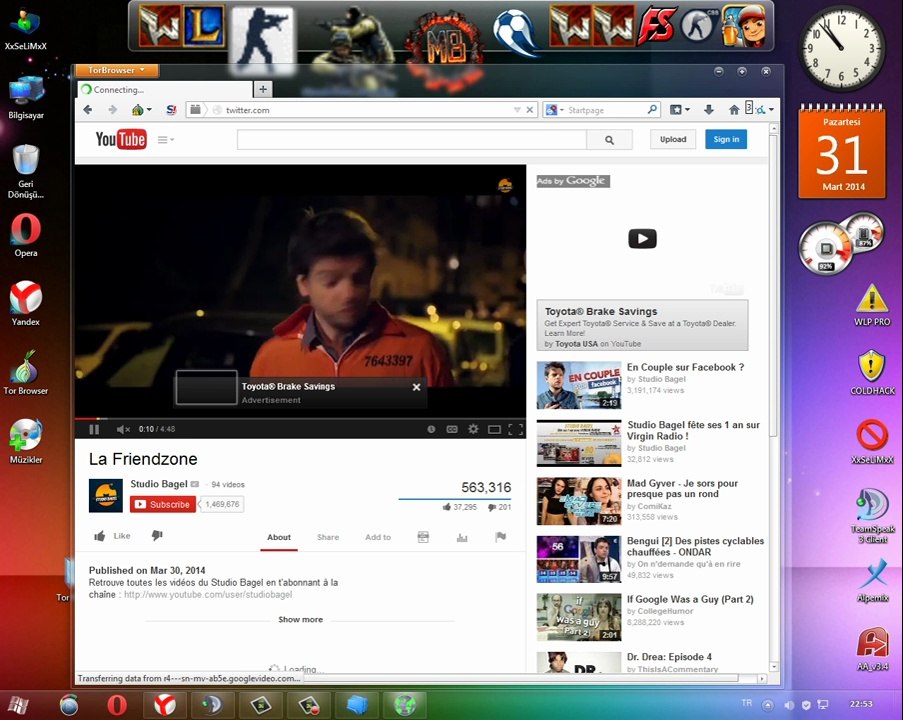Select the About tab
This screenshot has width=903, height=720.
tap(279, 537)
